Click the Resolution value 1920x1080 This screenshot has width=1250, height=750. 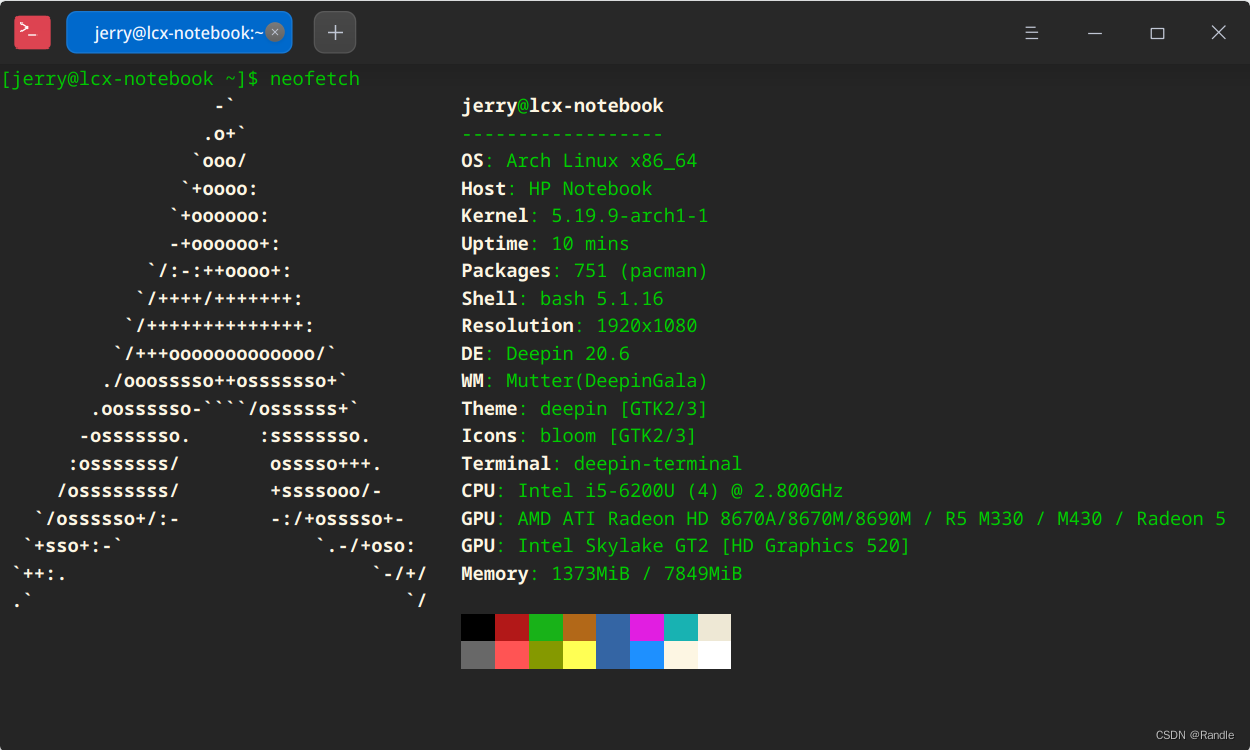tap(647, 326)
